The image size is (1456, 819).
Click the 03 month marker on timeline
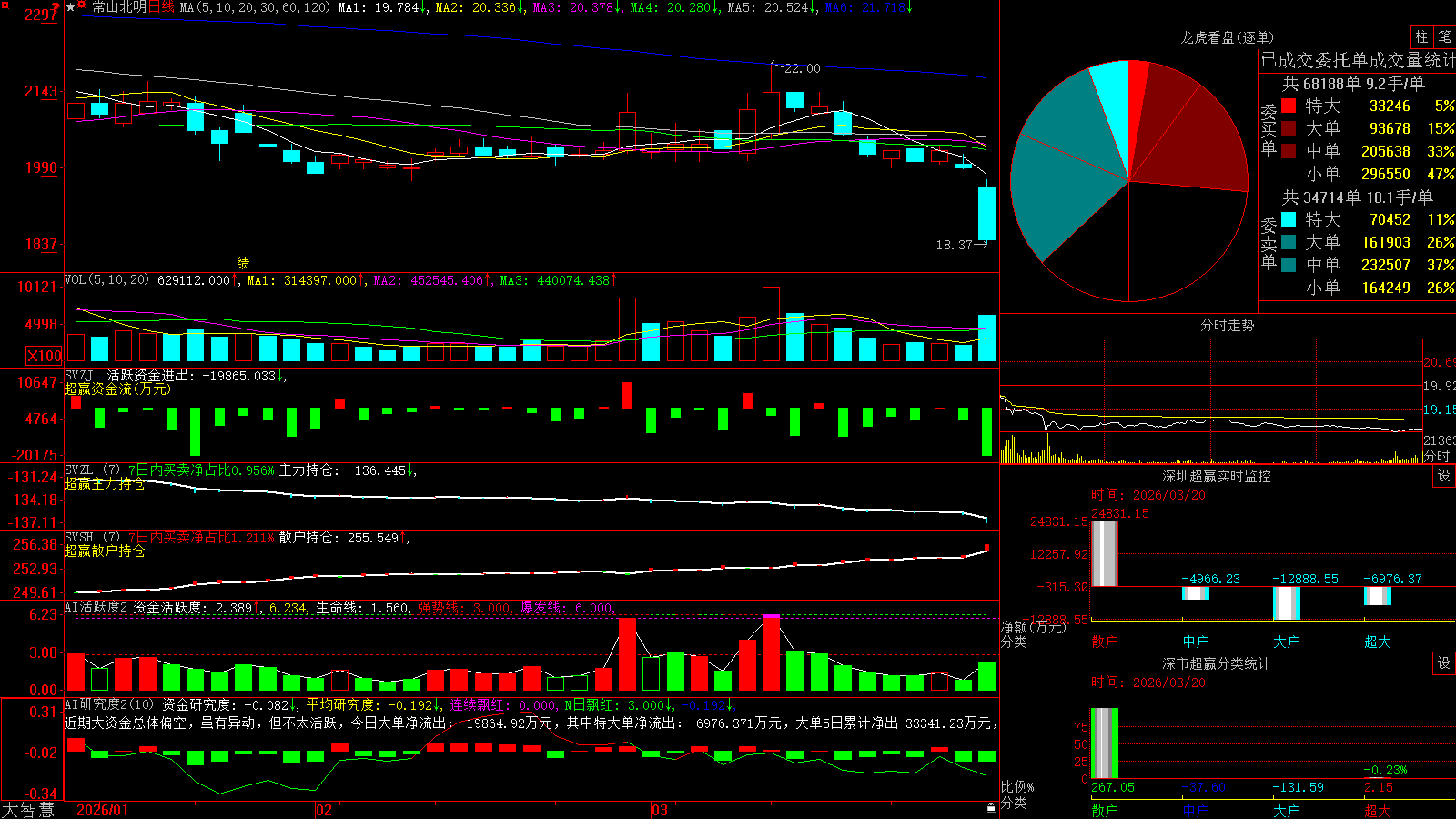click(660, 810)
